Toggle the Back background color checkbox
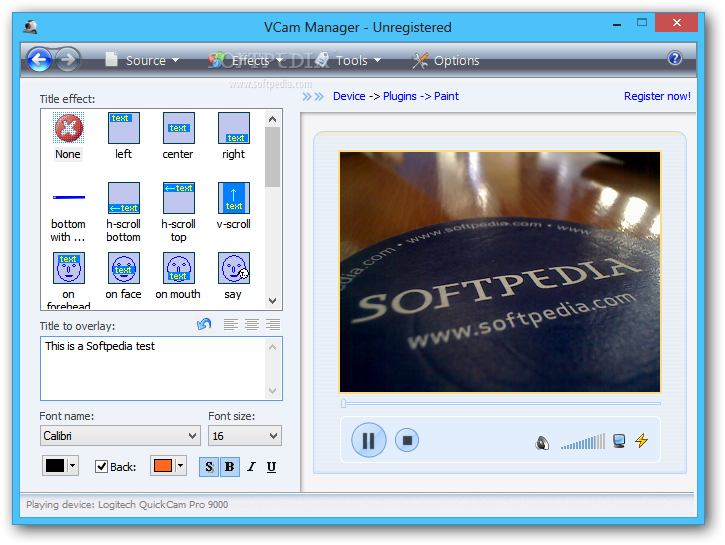This screenshot has width=725, height=545. 101,466
